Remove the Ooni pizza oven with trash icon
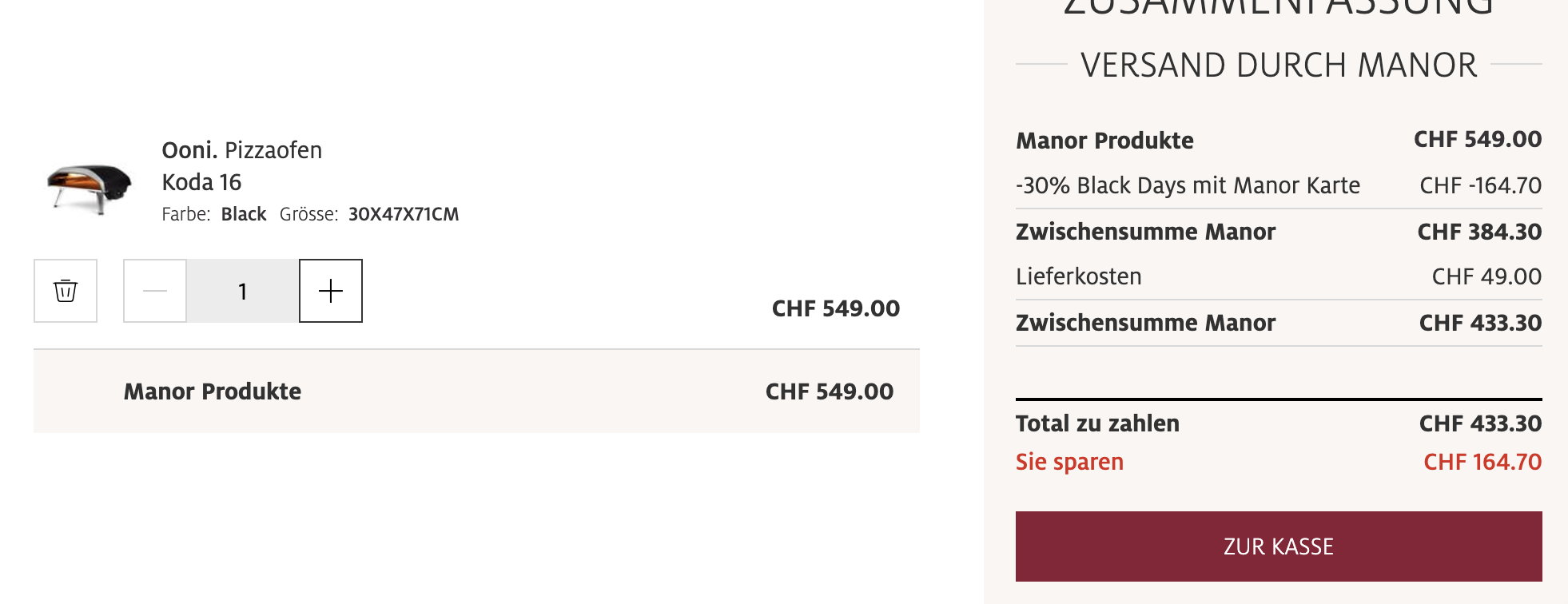 (66, 291)
